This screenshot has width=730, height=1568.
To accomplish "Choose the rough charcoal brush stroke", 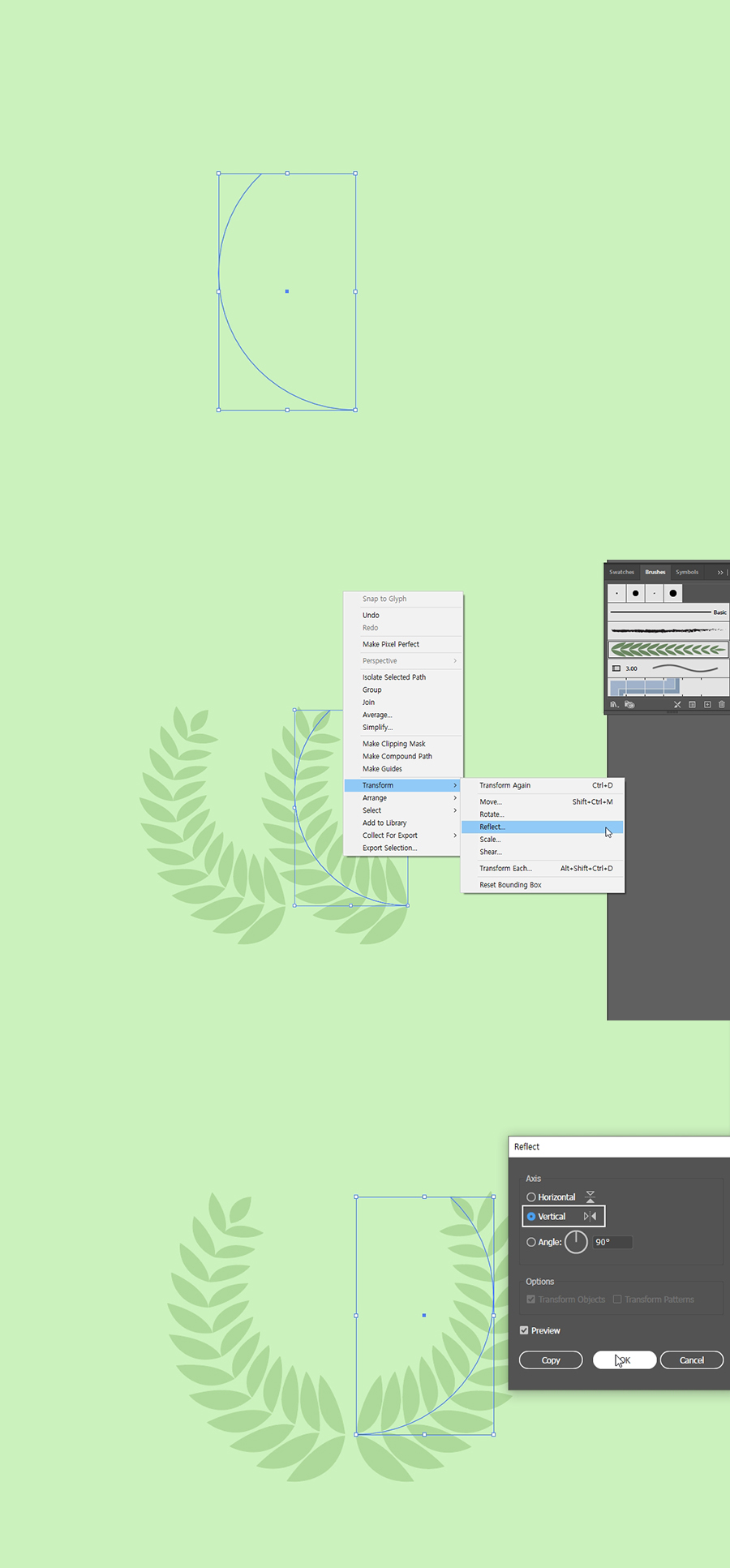I will 668,630.
